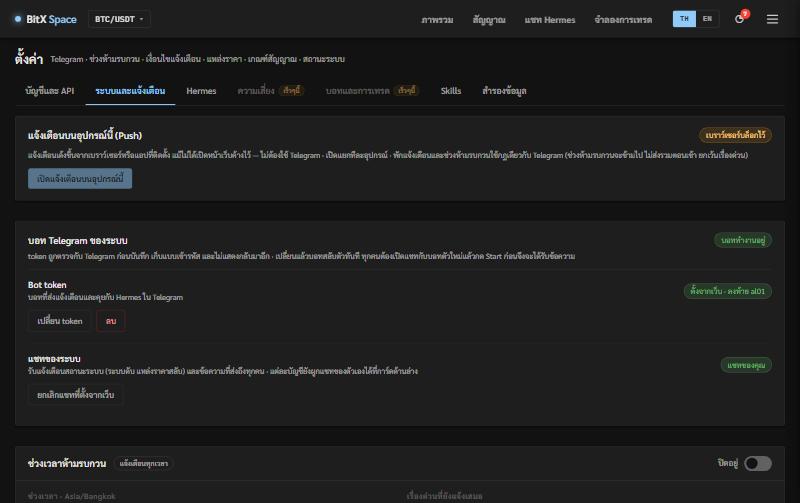The width and height of the screenshot is (800, 503).
Task: Switch to the Hermes settings tab
Action: [201, 91]
